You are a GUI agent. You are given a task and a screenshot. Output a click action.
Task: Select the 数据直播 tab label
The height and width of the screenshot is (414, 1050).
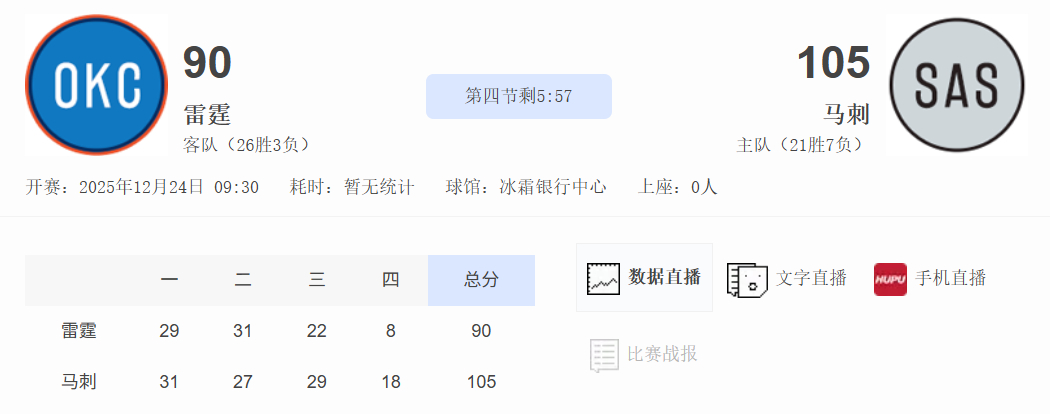(x=664, y=277)
